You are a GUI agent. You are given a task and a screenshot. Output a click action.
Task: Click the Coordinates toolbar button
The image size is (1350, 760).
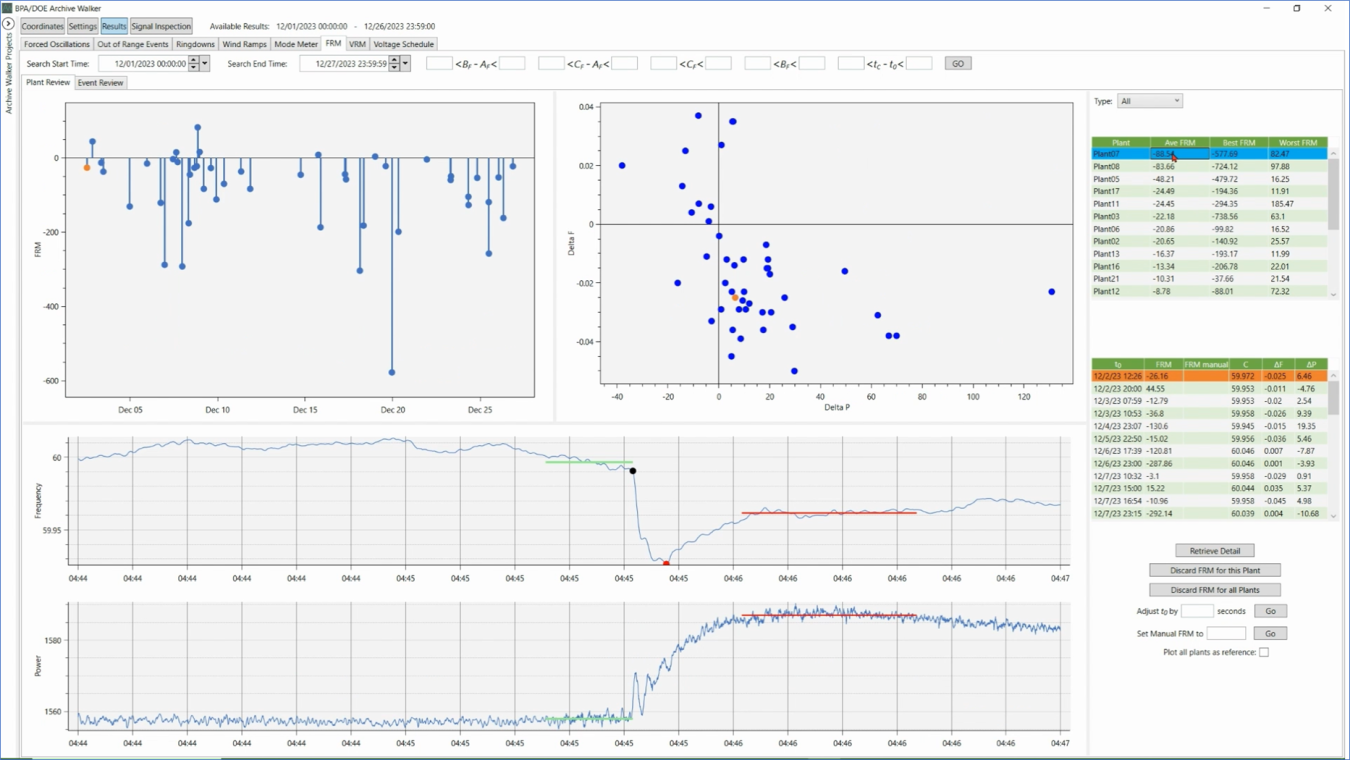click(42, 26)
